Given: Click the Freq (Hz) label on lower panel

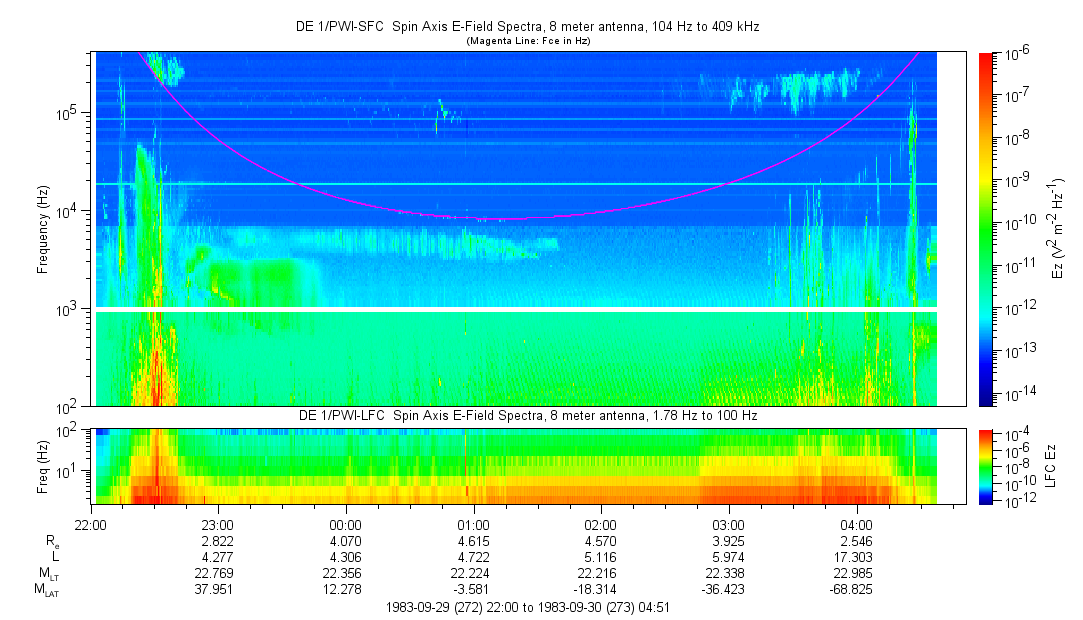Looking at the screenshot, I should pos(42,465).
